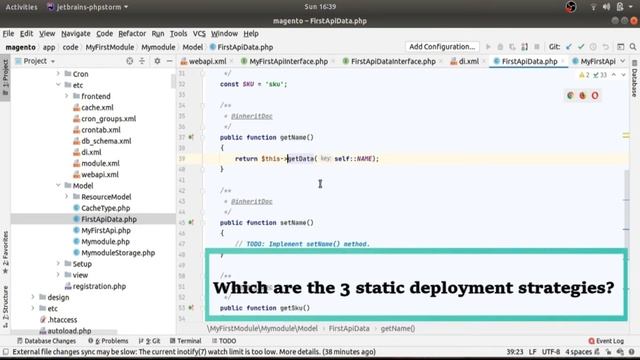Open in Firefox browser icon in editor

[x=582, y=96]
